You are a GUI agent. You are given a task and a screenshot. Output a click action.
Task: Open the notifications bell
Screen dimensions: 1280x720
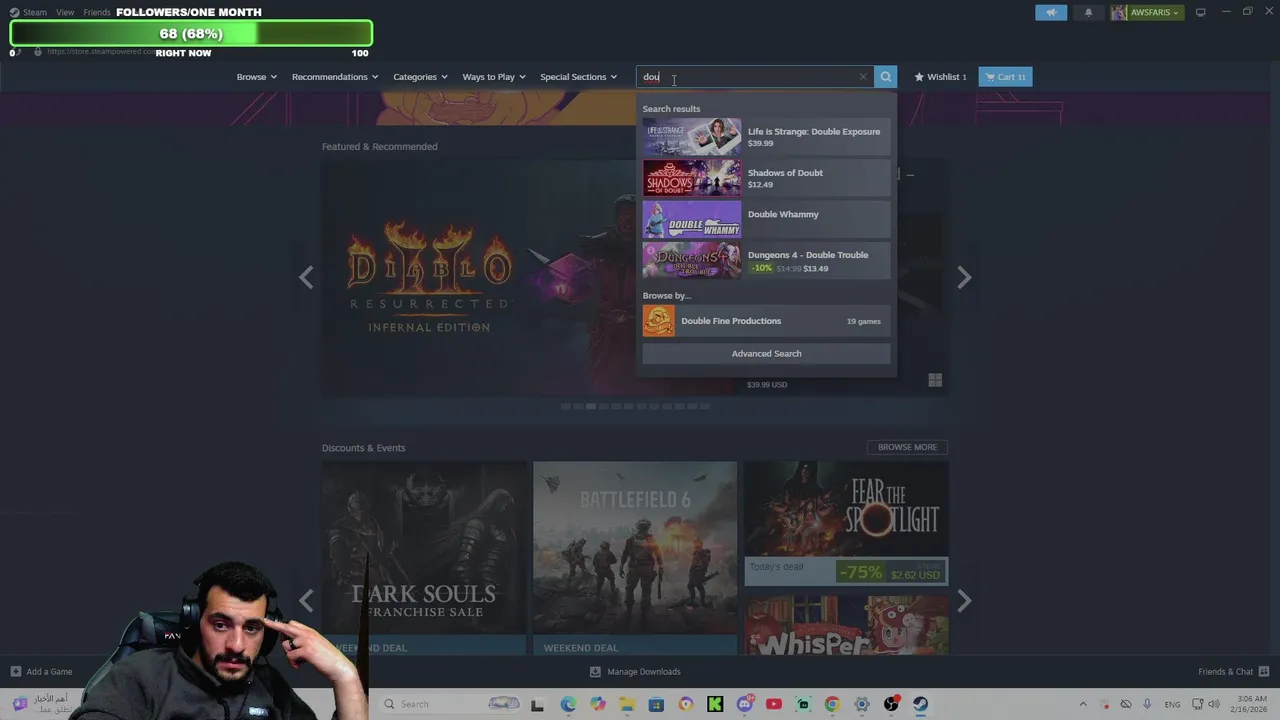click(x=1088, y=12)
